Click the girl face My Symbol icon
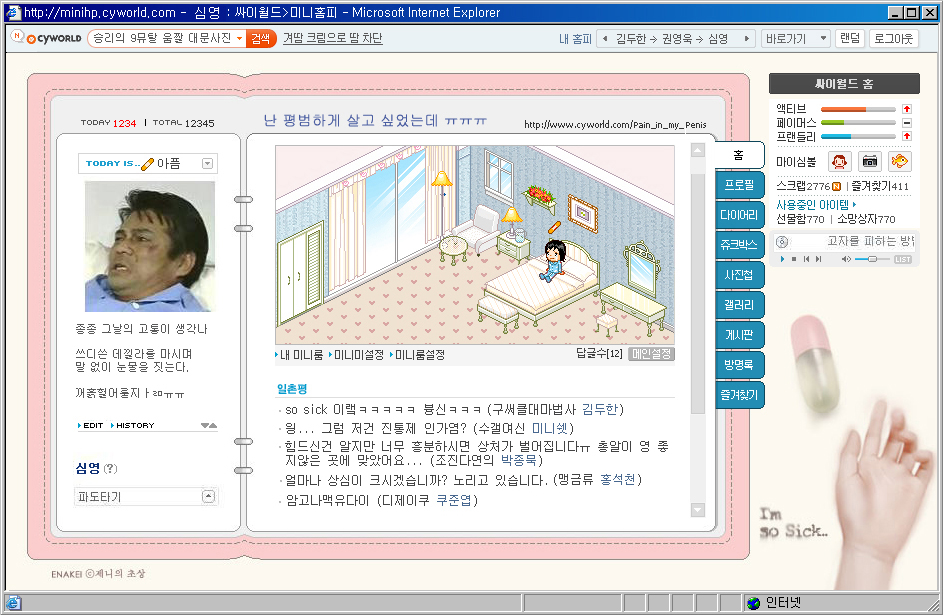The width and height of the screenshot is (943, 615). [x=840, y=161]
